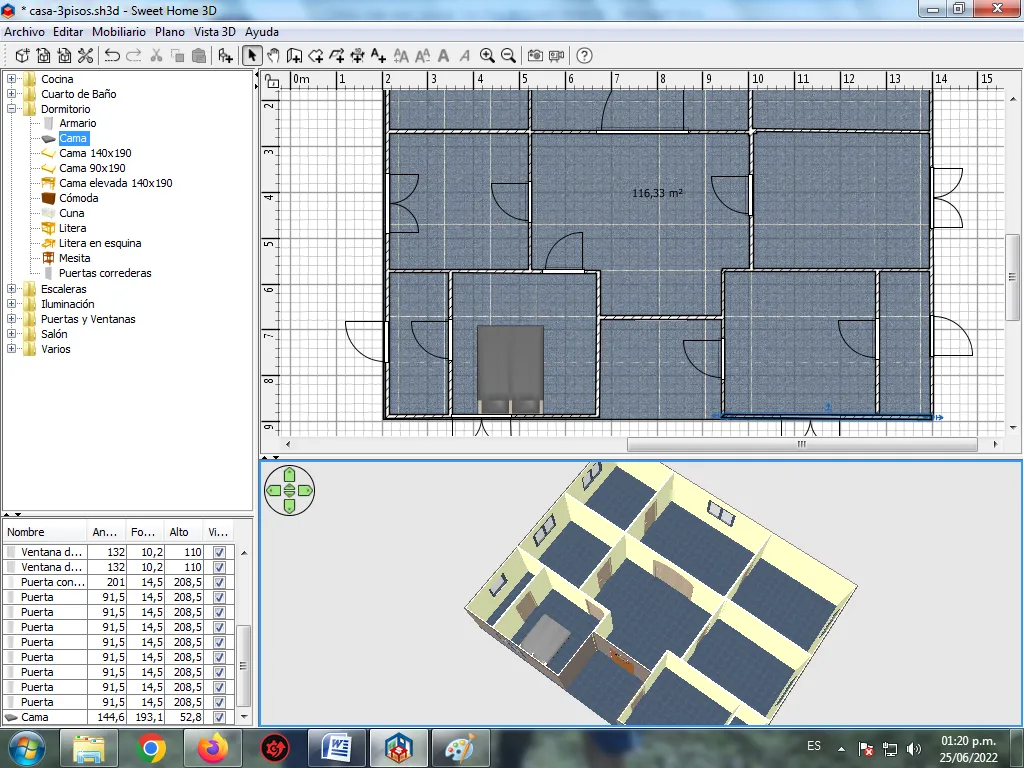Click the Save home toolbar icon
This screenshot has width=1024, height=768.
click(64, 56)
